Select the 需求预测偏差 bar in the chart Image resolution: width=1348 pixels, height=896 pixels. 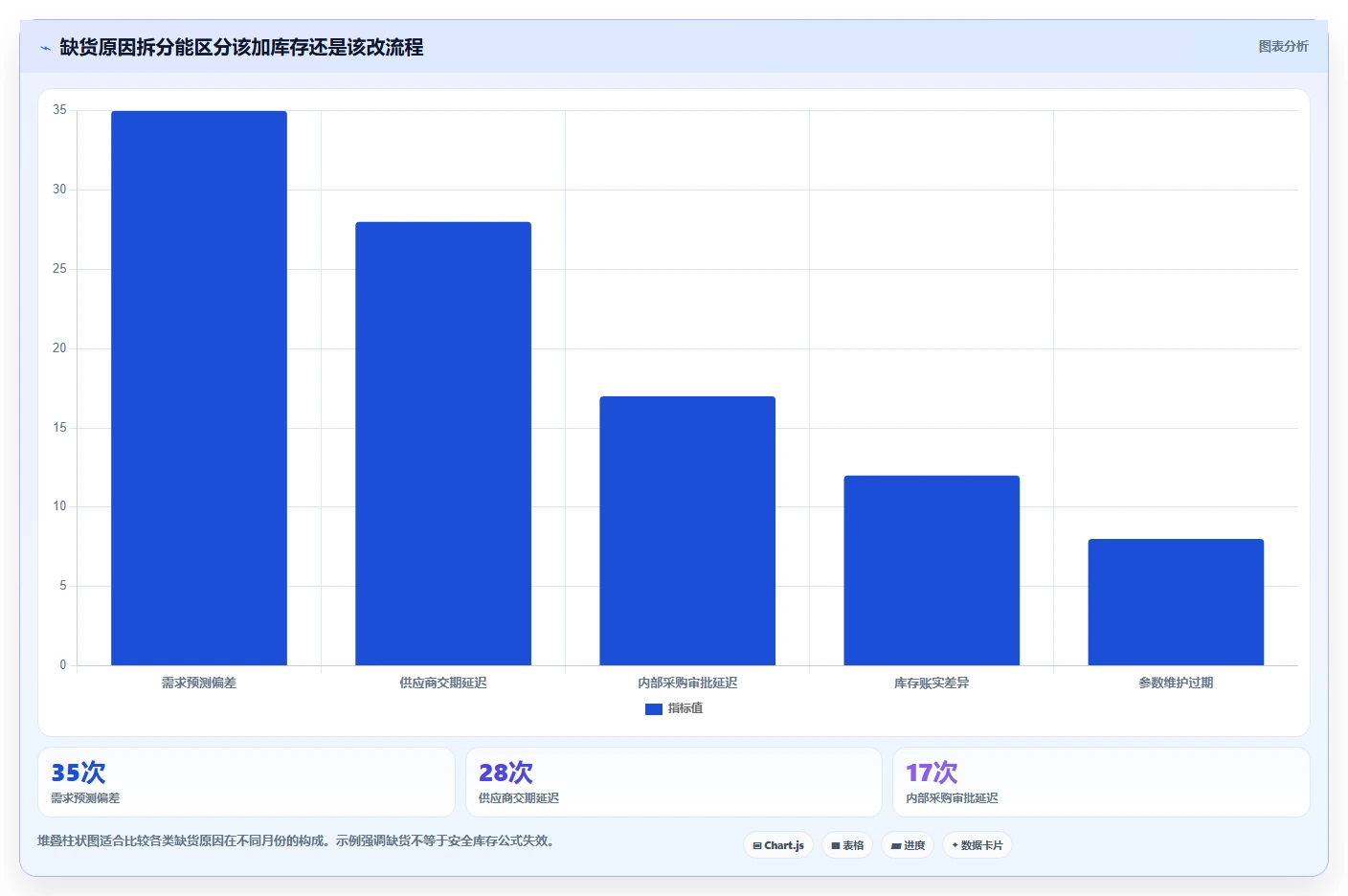199,388
